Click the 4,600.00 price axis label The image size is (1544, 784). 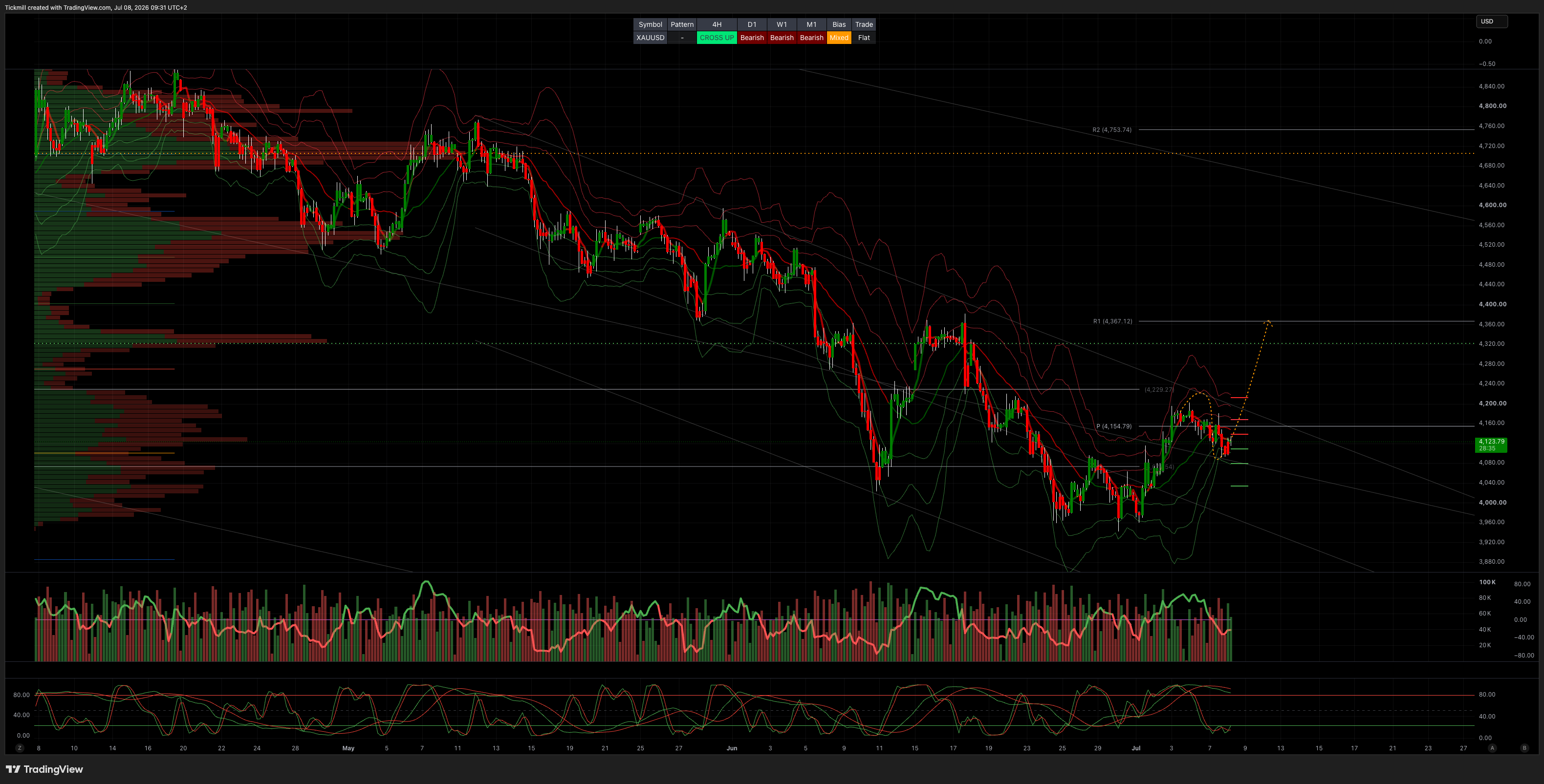[1493, 205]
